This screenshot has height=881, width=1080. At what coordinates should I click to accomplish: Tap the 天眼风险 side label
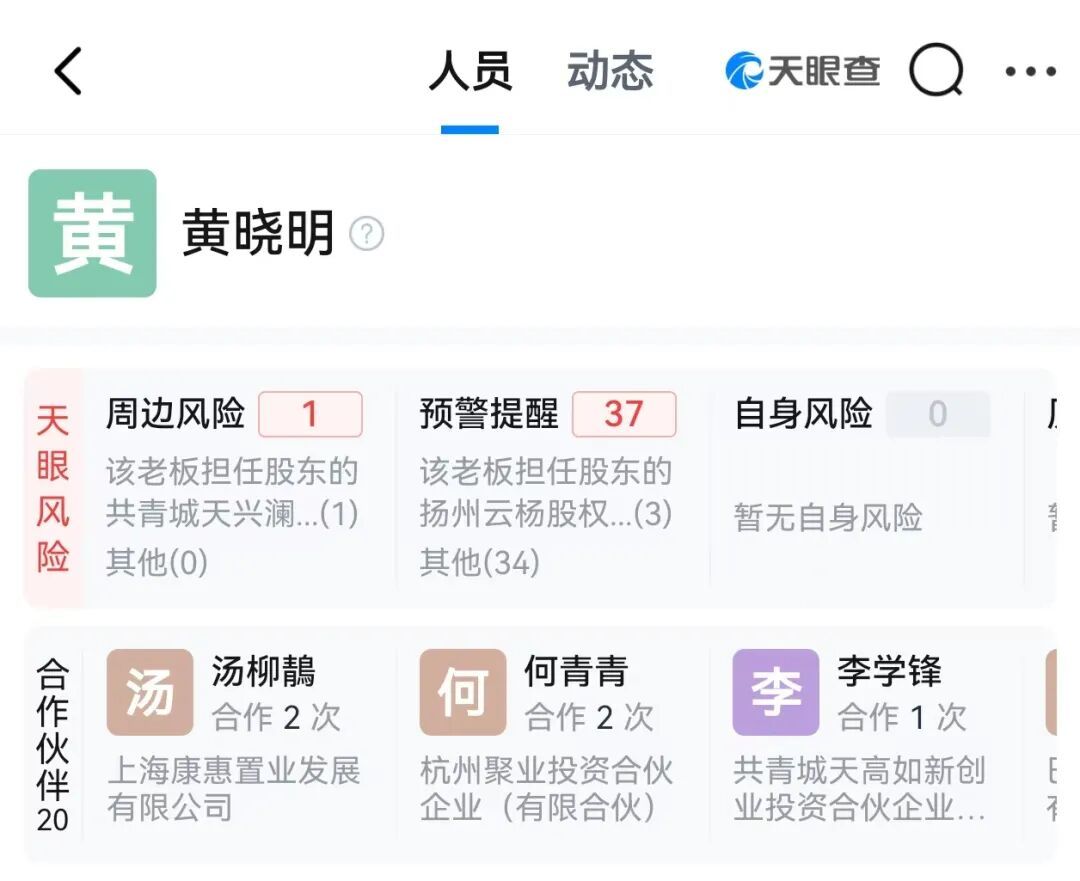click(53, 488)
